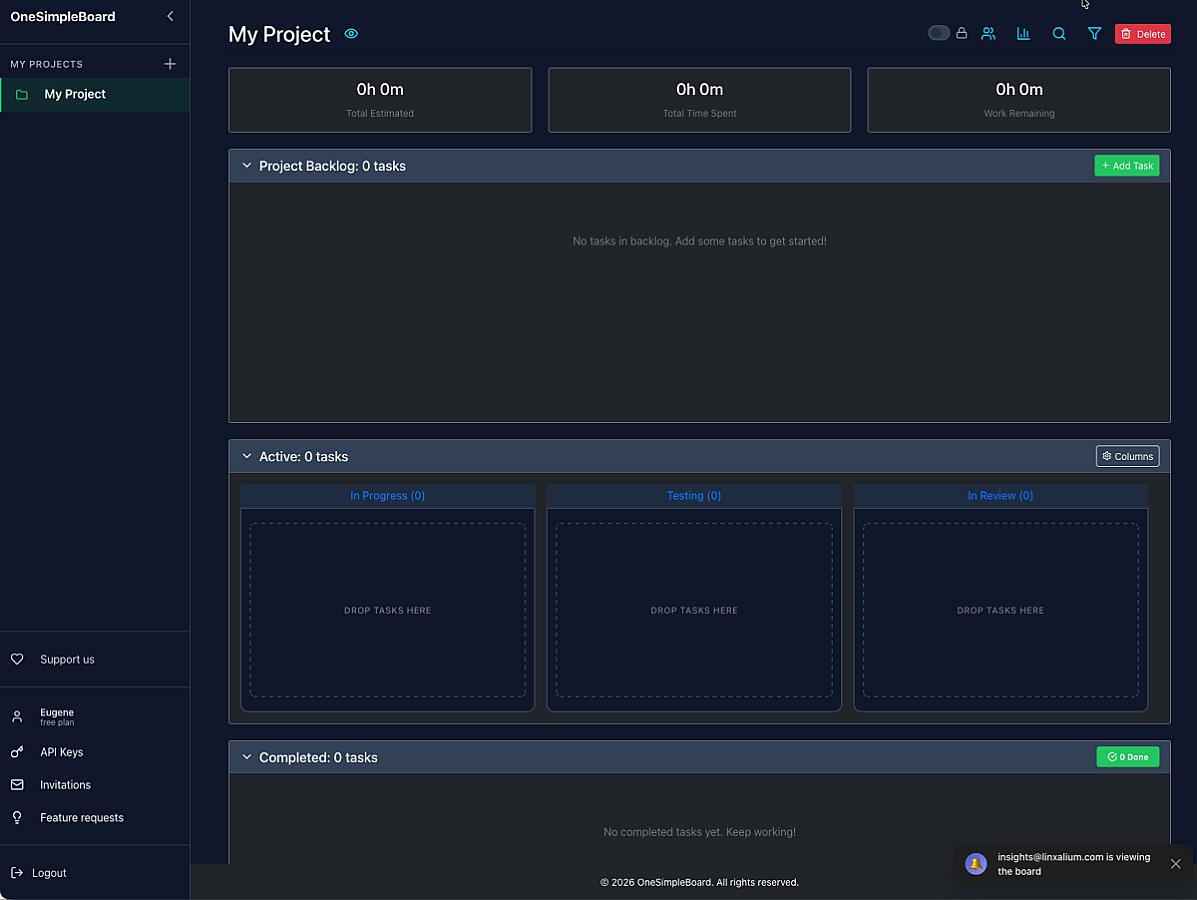
Task: Click the padlock icon in header
Action: click(x=962, y=33)
